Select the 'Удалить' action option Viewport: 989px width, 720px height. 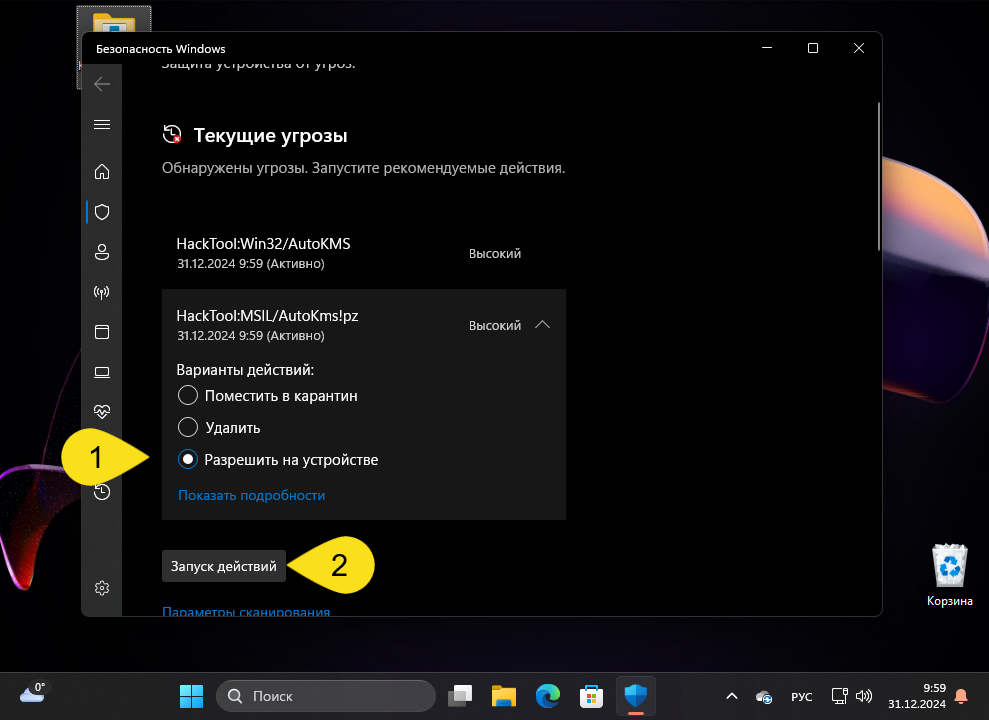coord(187,427)
